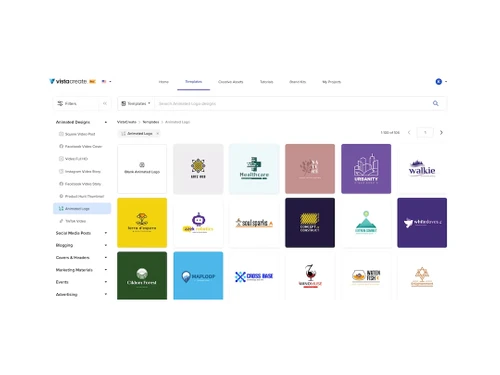The width and height of the screenshot is (500, 375).
Task: Expand the Events category
Action: point(106,282)
